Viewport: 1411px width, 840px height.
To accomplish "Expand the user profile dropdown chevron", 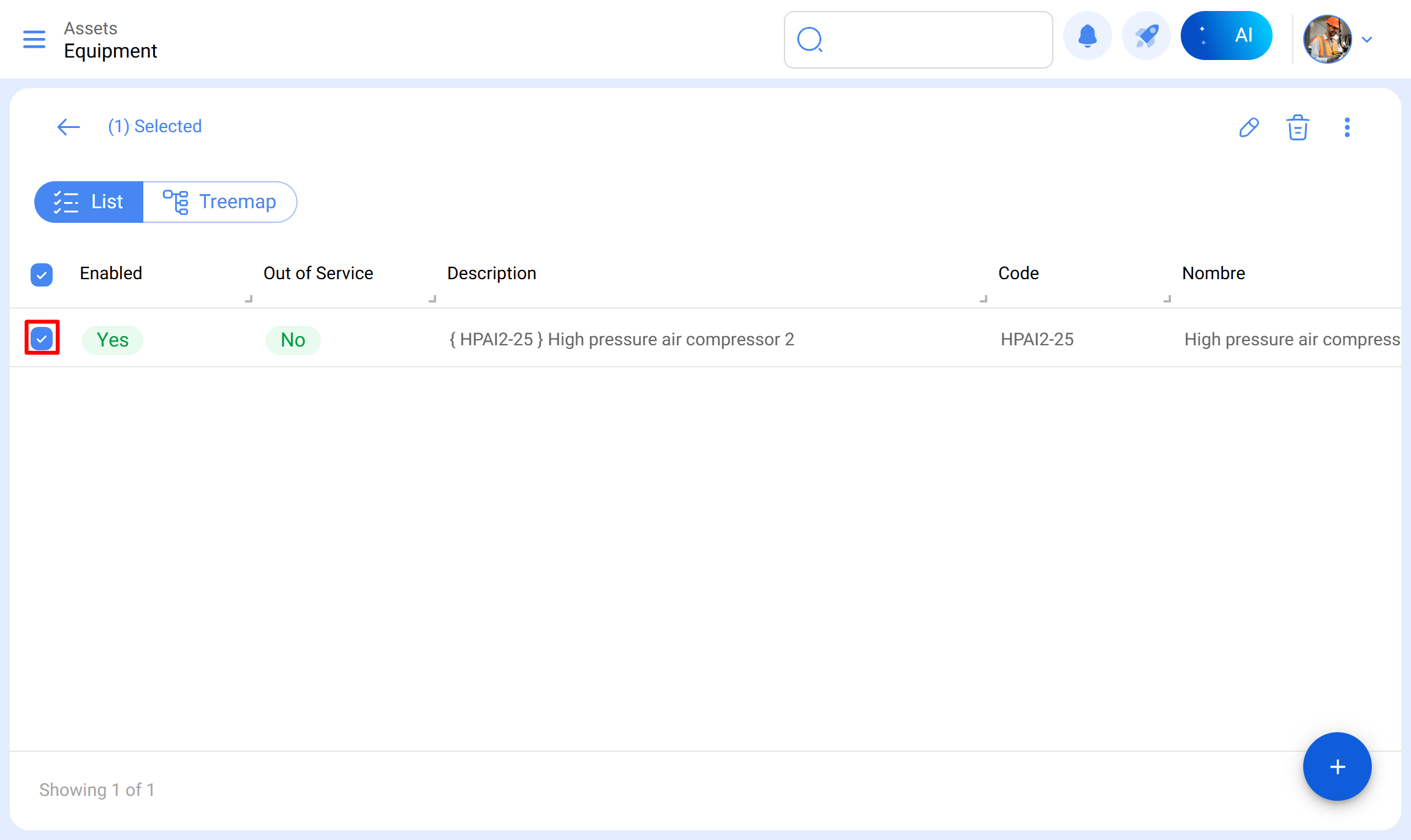I will tap(1367, 40).
